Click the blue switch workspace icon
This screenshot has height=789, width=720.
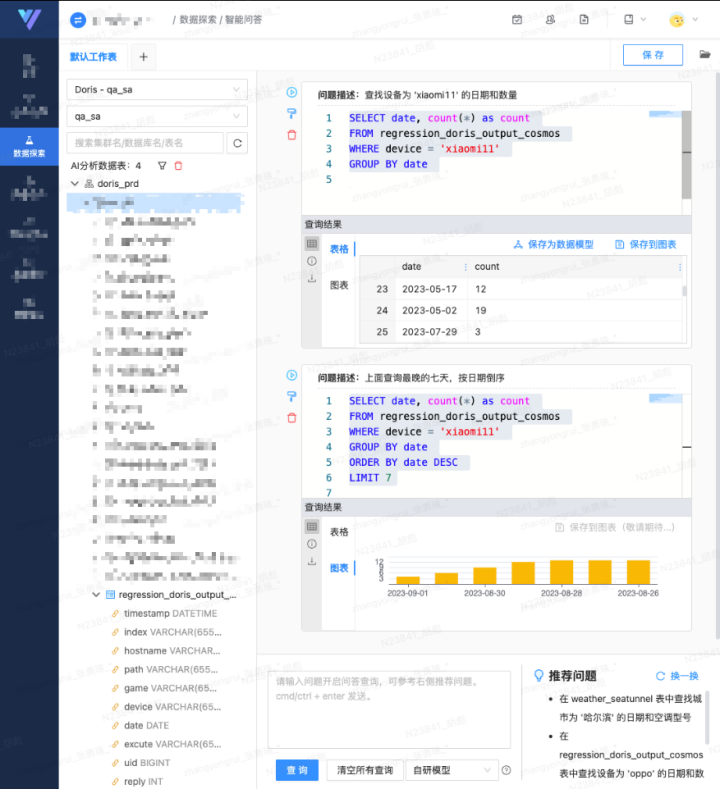tap(78, 20)
